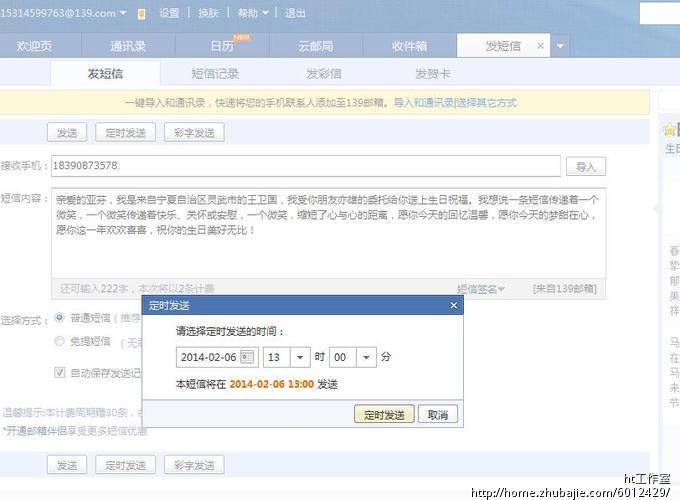The width and height of the screenshot is (680, 500).
Task: Click the top 发送 button
Action: click(67, 132)
